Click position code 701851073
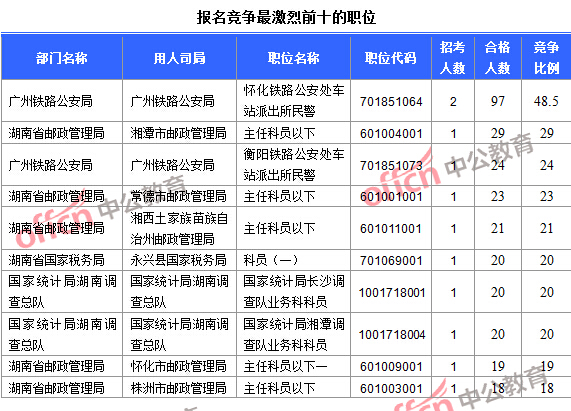This screenshot has height=411, width=571. click(x=391, y=166)
